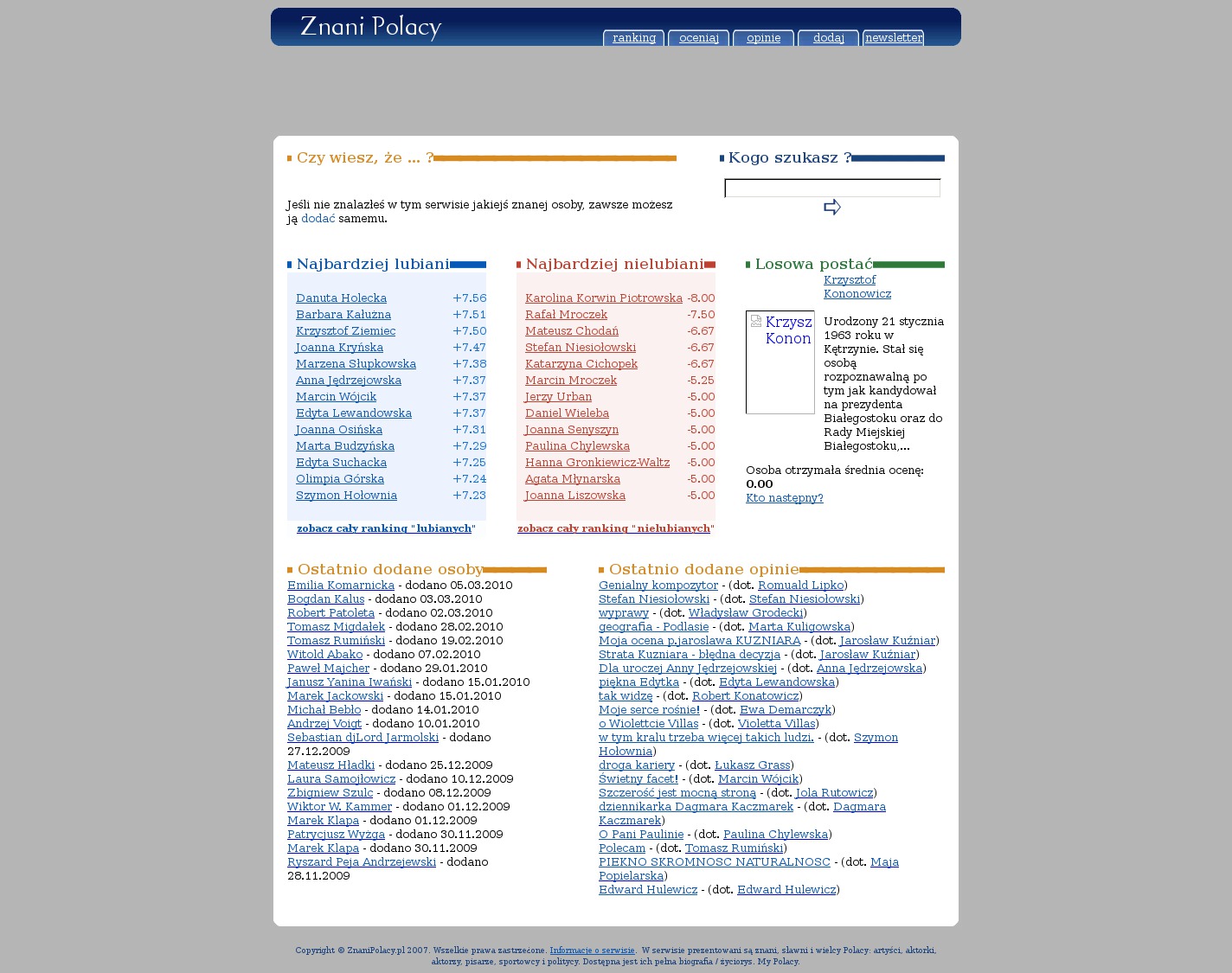Open Danuta Holecka's profile link

point(341,298)
